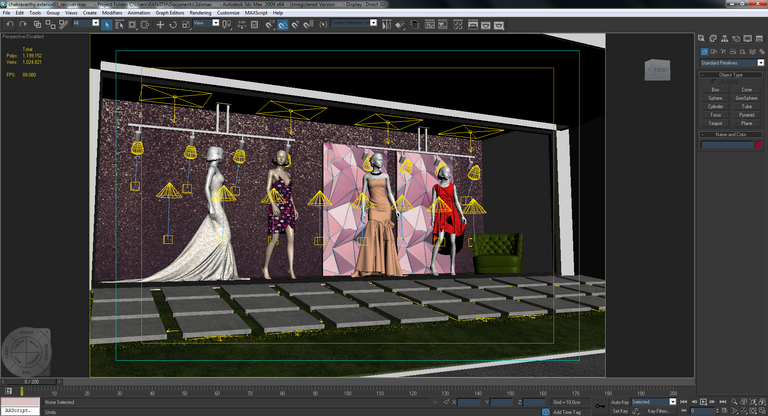Open the Modify command panel tab
This screenshot has height=416, width=768.
tap(713, 41)
